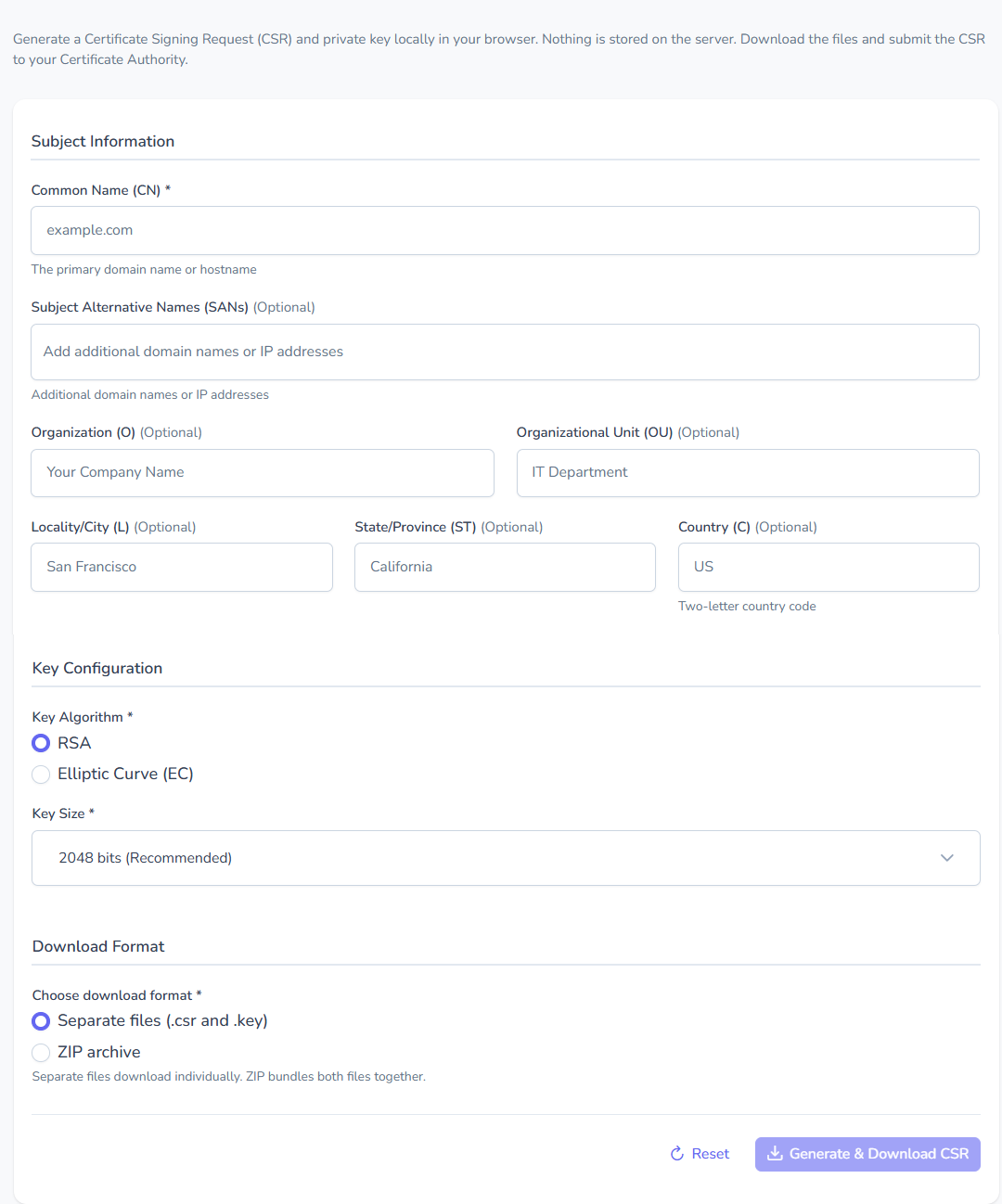
Task: Click the Key Configuration section heading
Action: pyautogui.click(x=96, y=668)
